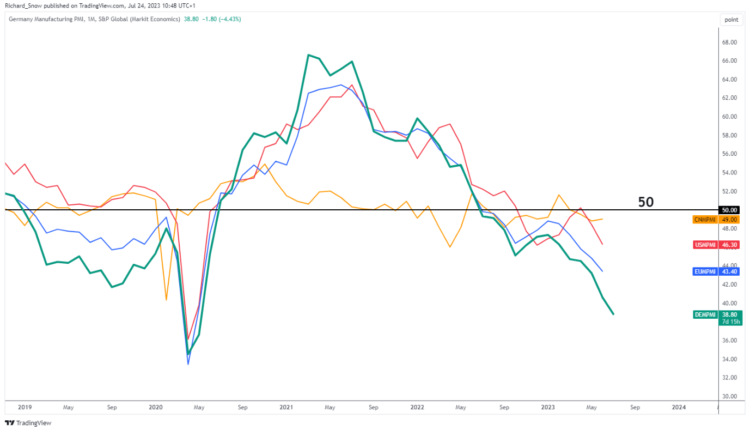Image resolution: width=750 pixels, height=430 pixels.
Task: Click the 2022 label on the time axis
Action: tap(416, 407)
